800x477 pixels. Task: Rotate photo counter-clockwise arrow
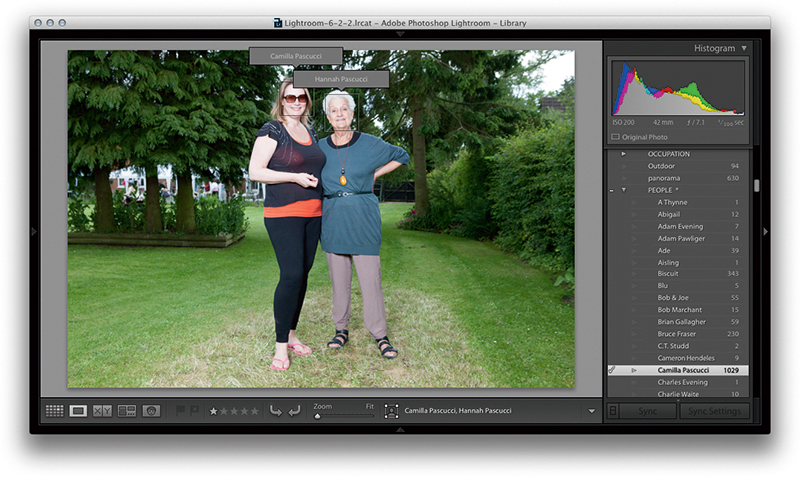(276, 411)
